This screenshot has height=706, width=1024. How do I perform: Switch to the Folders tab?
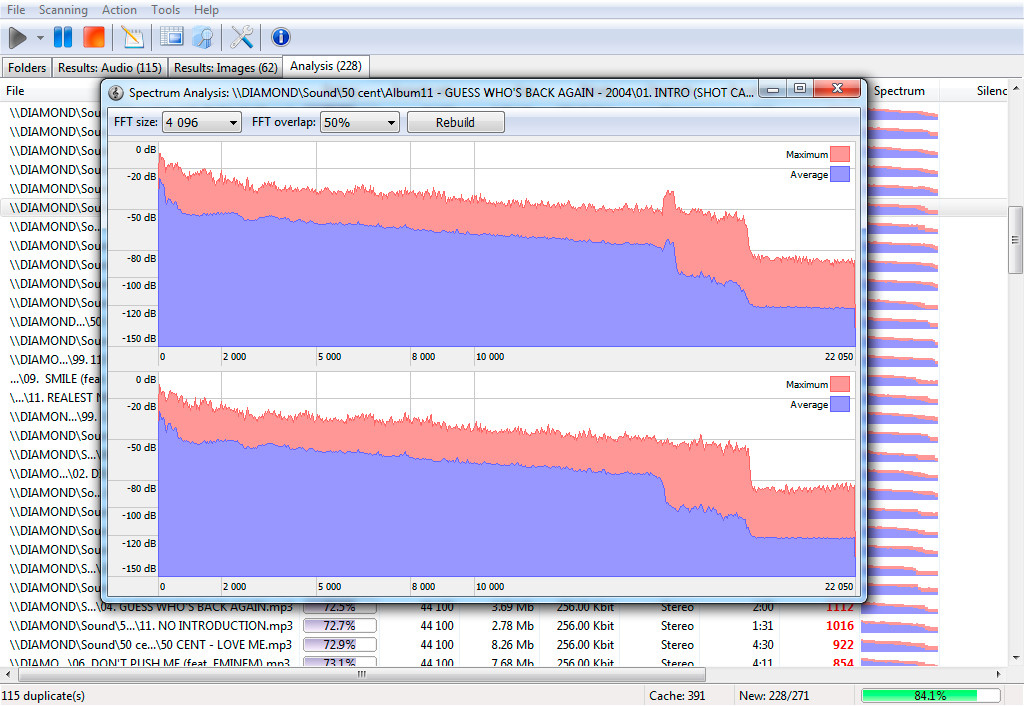27,68
